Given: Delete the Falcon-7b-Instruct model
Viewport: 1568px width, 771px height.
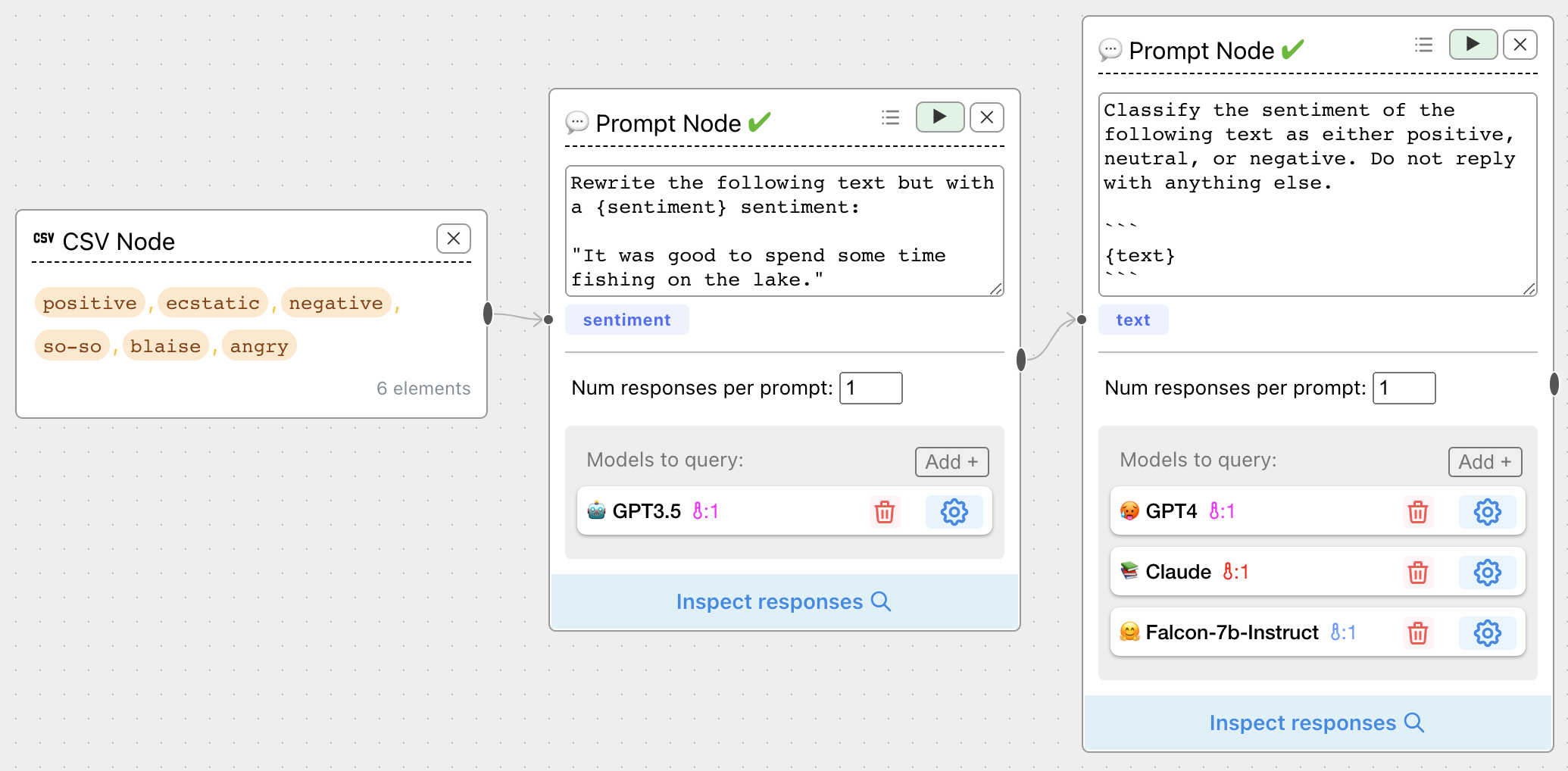Looking at the screenshot, I should coord(1417,633).
